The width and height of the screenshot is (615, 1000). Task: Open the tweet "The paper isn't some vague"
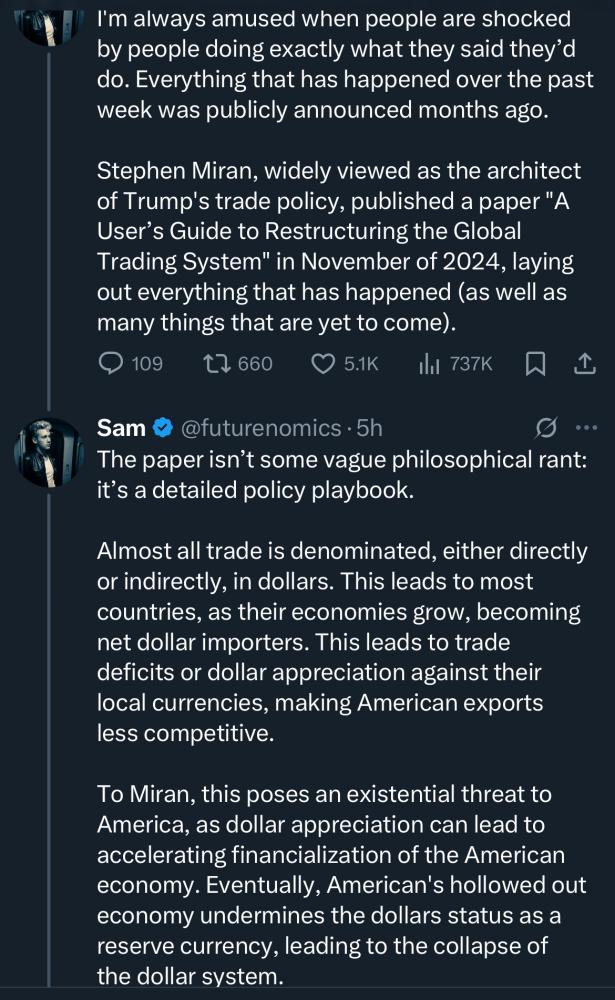coord(341,475)
